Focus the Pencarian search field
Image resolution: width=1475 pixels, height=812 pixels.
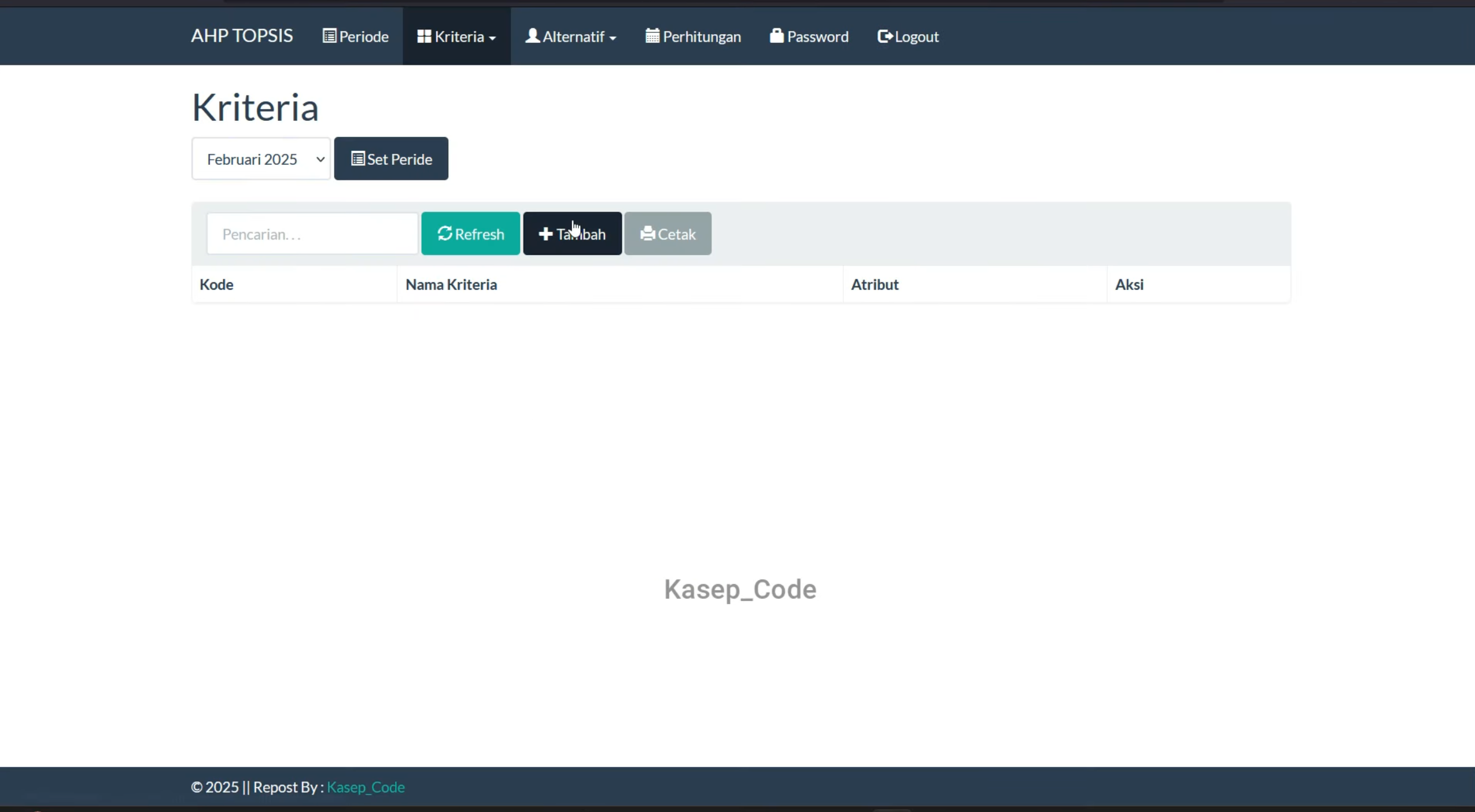[x=312, y=234]
